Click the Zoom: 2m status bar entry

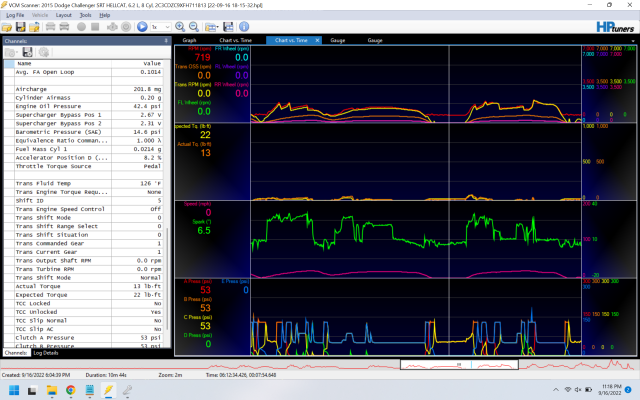pyautogui.click(x=170, y=375)
